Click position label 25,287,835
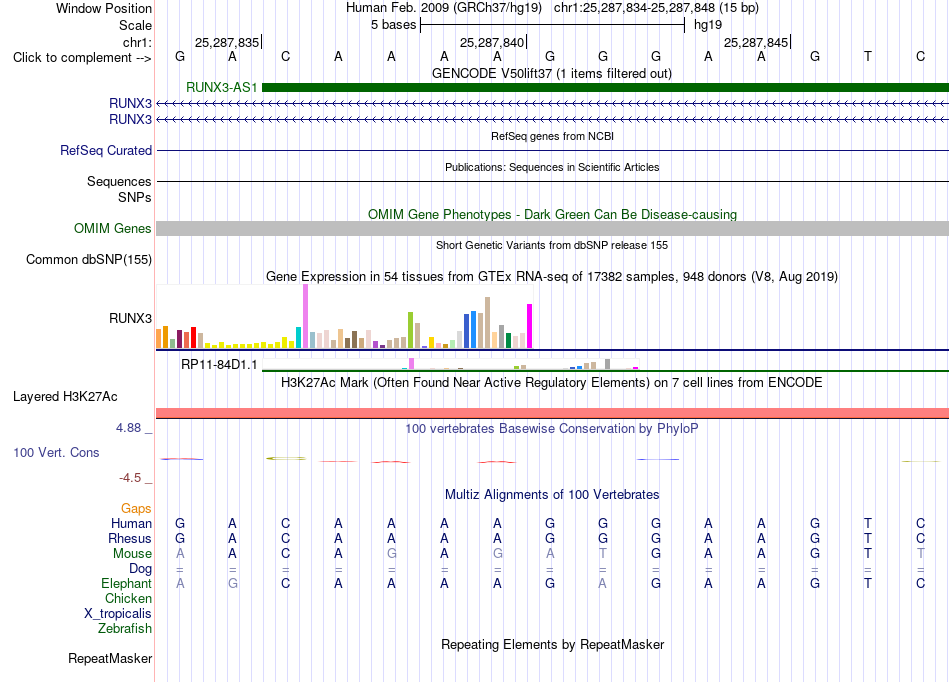The height and width of the screenshot is (682, 950). (227, 42)
